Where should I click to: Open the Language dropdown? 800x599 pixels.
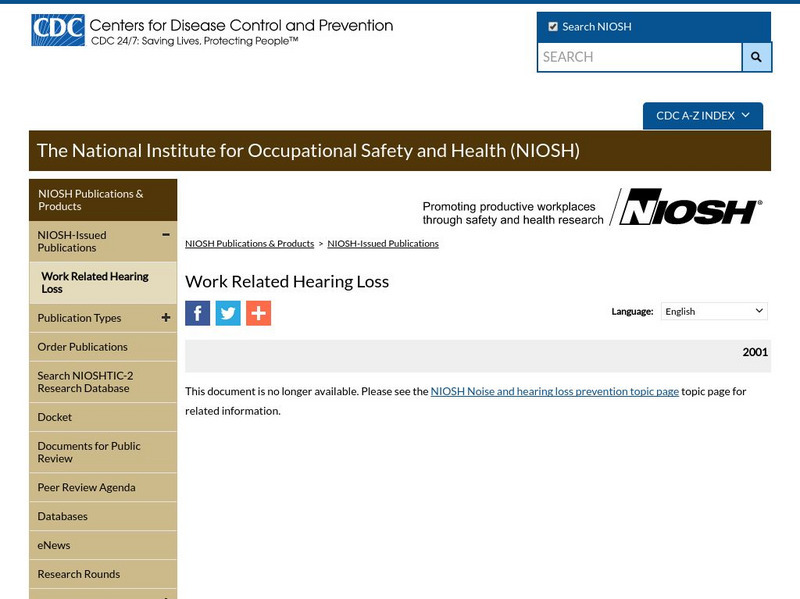click(x=713, y=310)
